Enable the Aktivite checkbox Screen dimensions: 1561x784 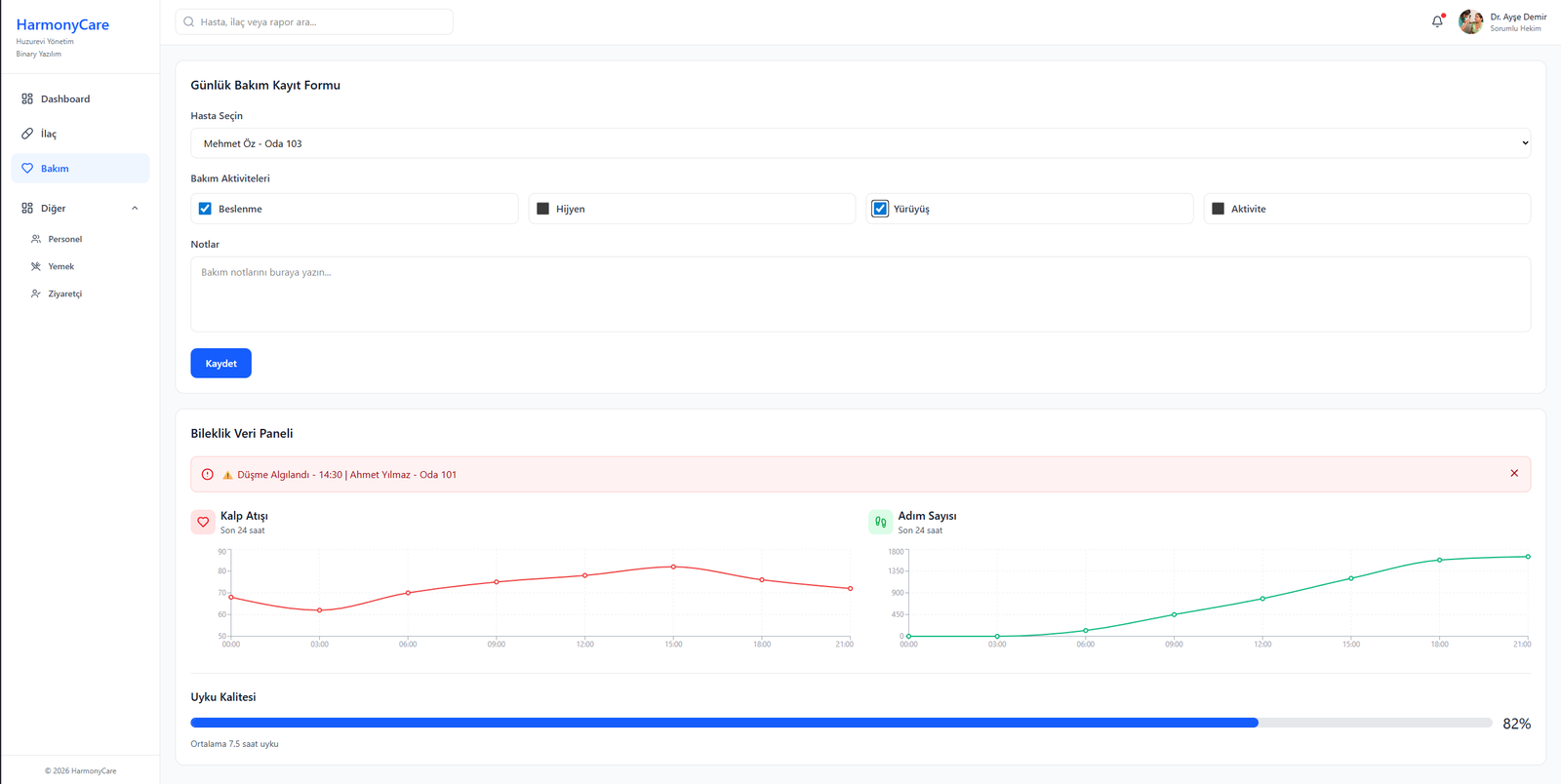(x=1218, y=209)
